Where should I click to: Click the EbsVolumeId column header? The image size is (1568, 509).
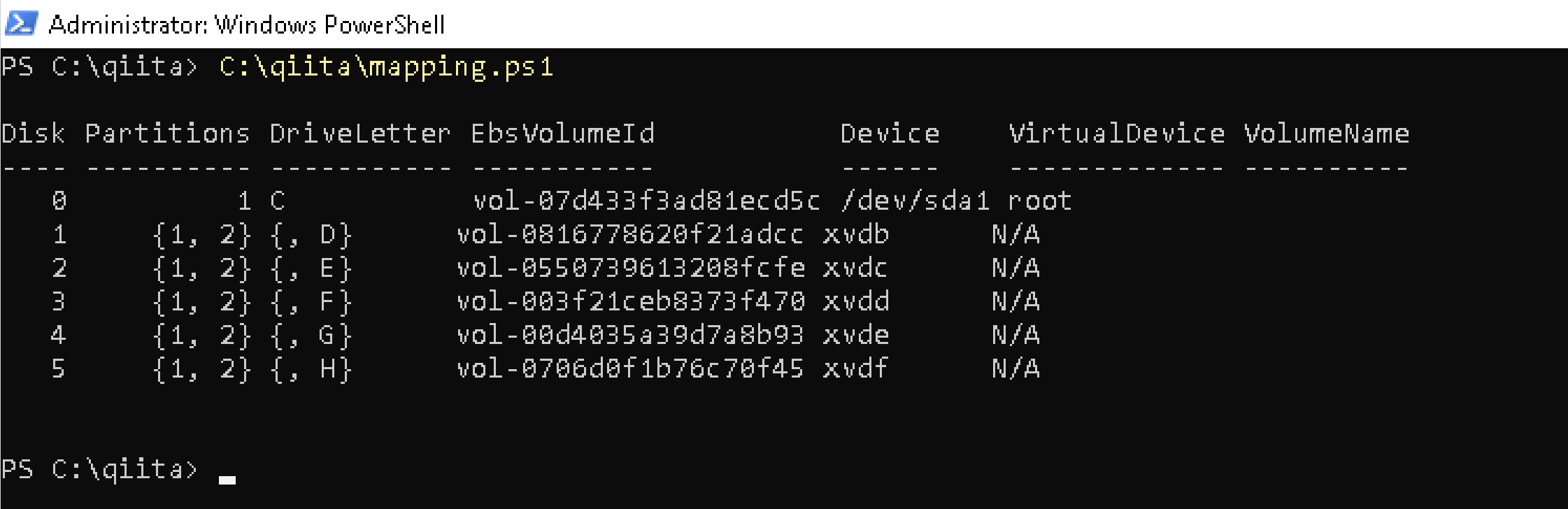pos(563,133)
